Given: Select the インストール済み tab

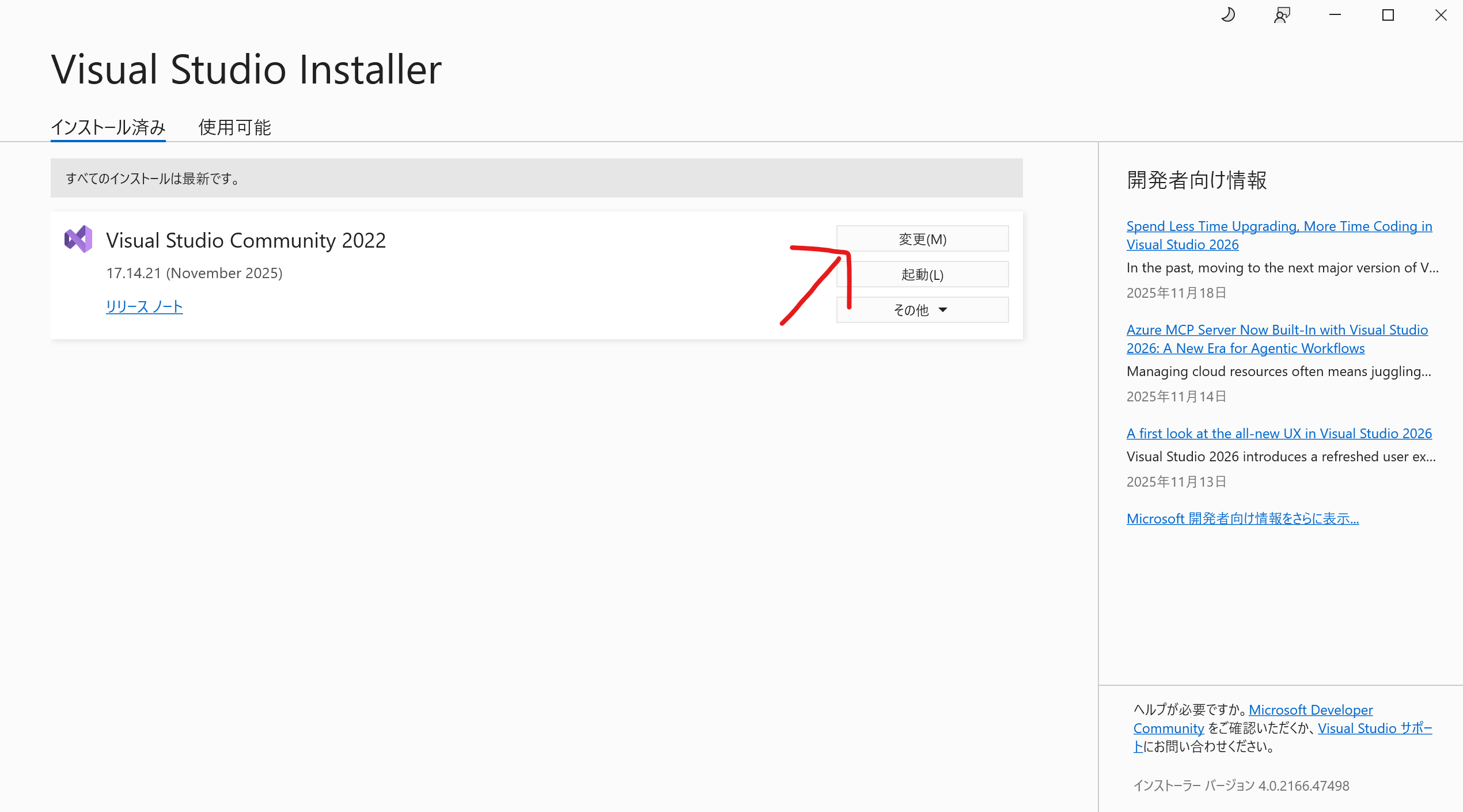Looking at the screenshot, I should (108, 127).
